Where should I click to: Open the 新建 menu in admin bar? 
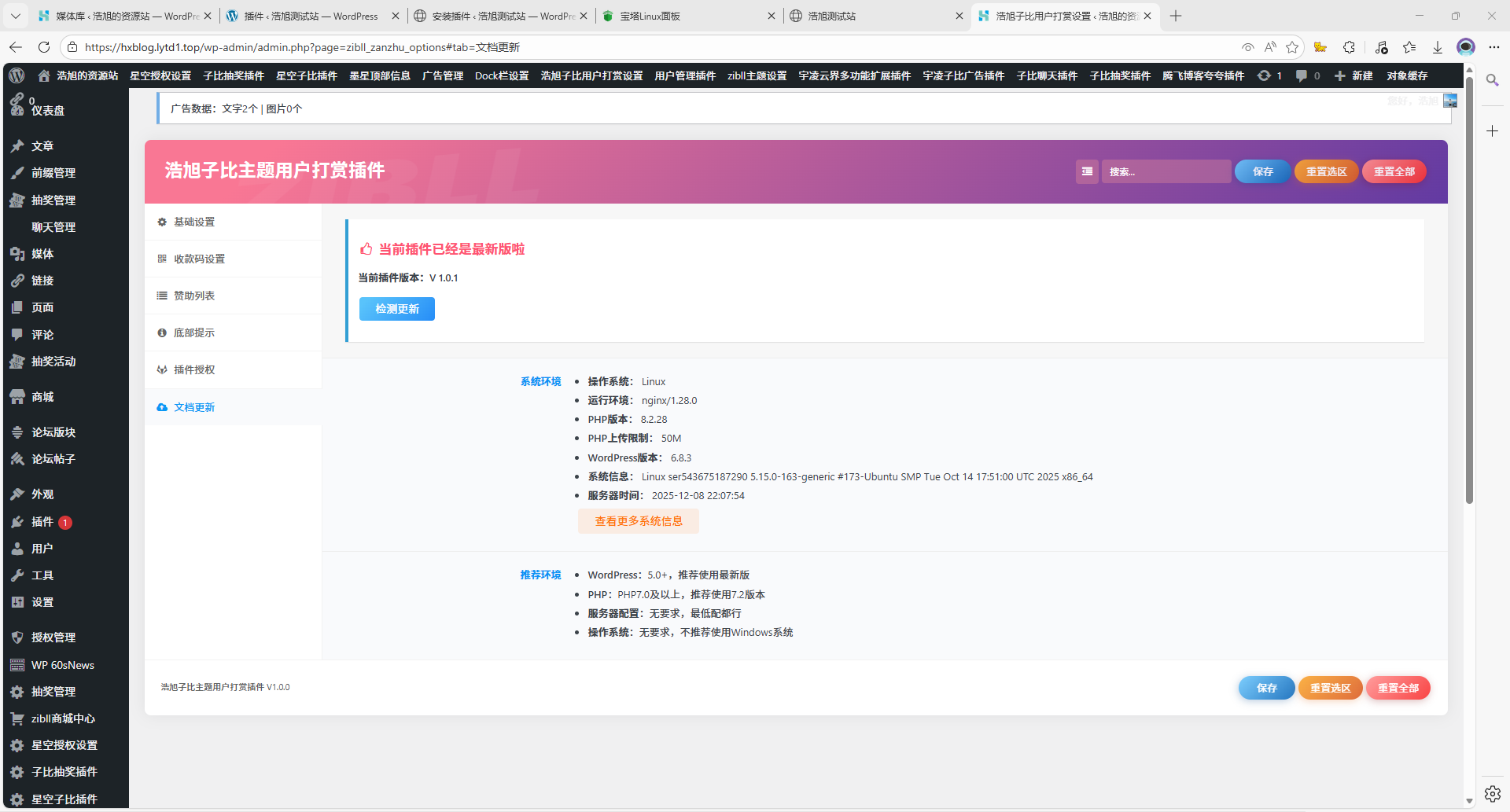coord(1353,75)
